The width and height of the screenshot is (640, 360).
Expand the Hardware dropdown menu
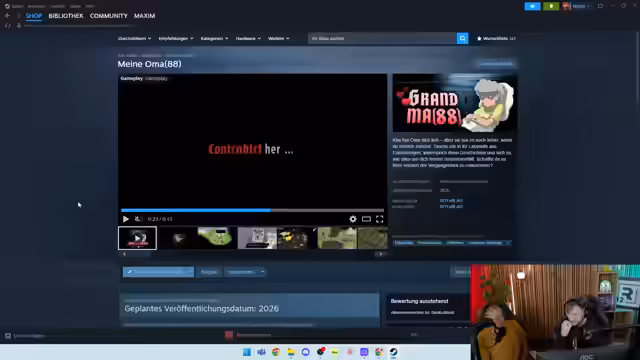tap(248, 38)
